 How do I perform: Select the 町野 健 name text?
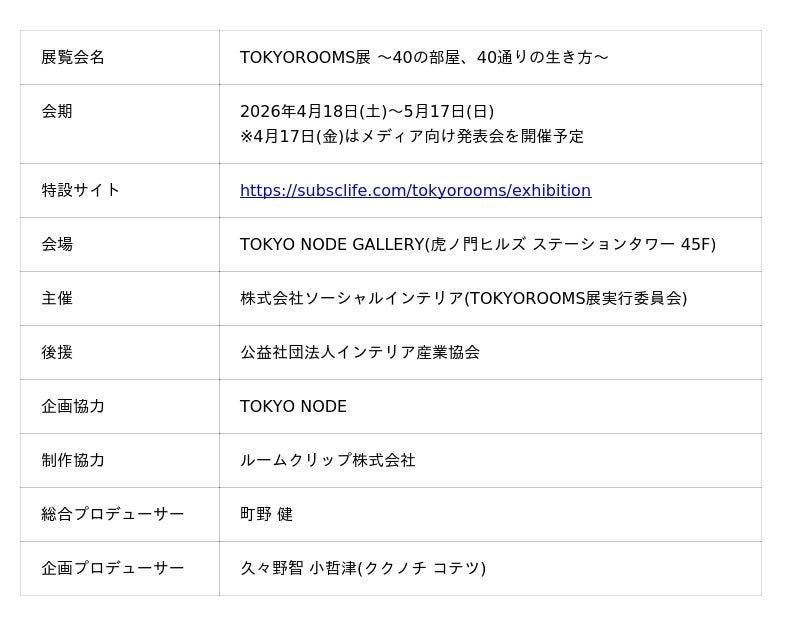coord(266,514)
